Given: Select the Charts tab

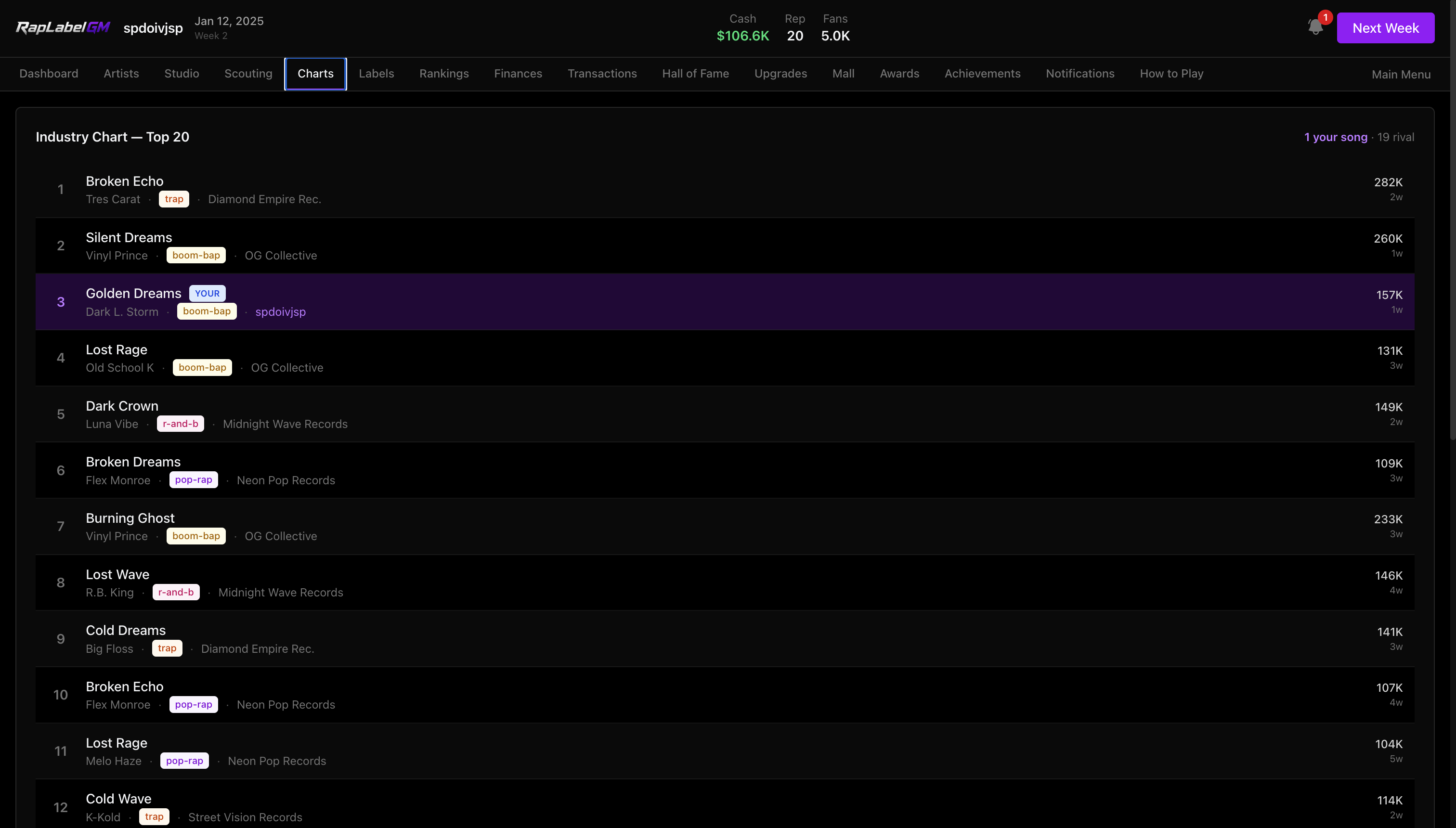Looking at the screenshot, I should coord(316,73).
